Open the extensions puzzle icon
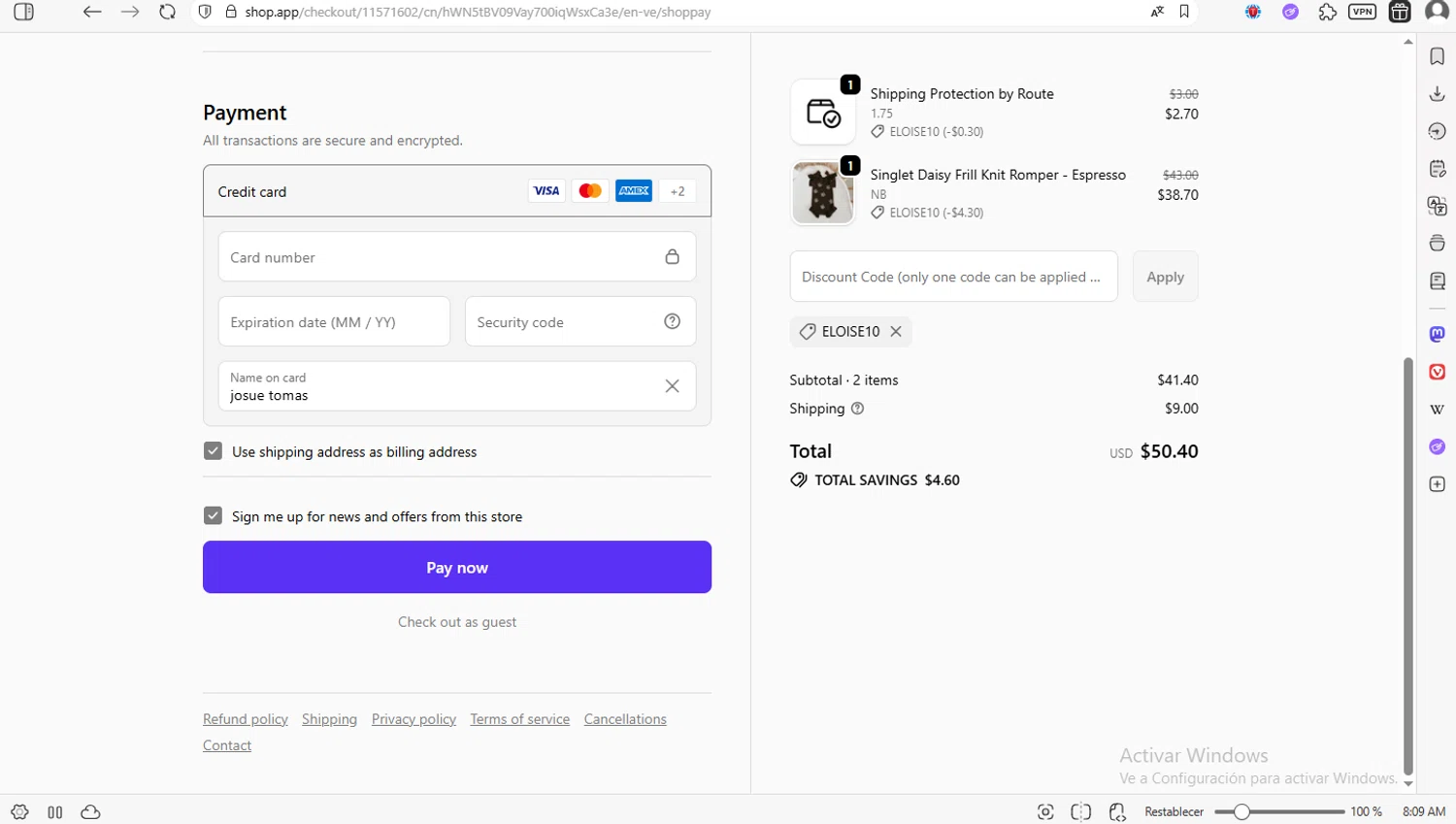 click(1327, 12)
